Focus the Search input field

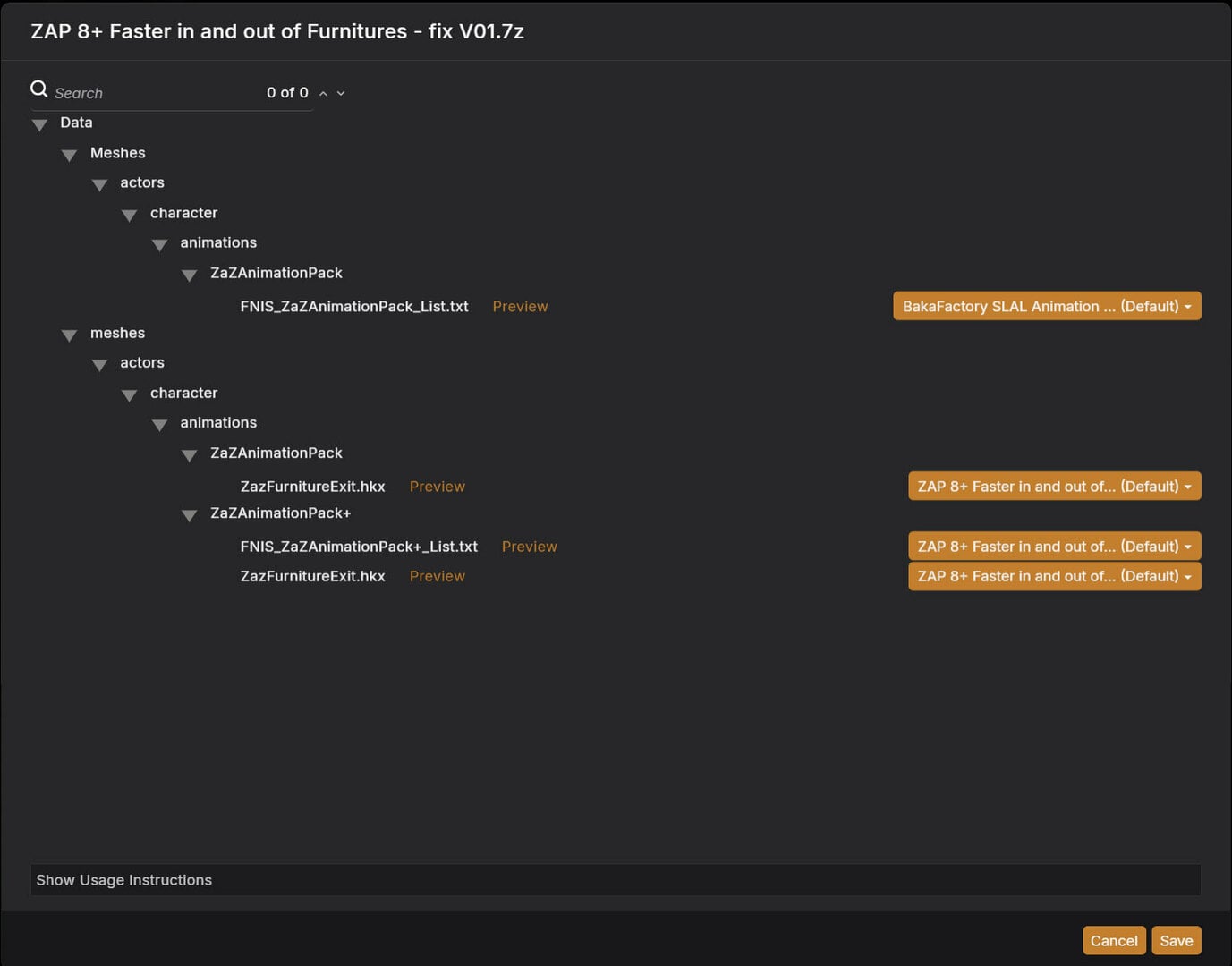[157, 93]
